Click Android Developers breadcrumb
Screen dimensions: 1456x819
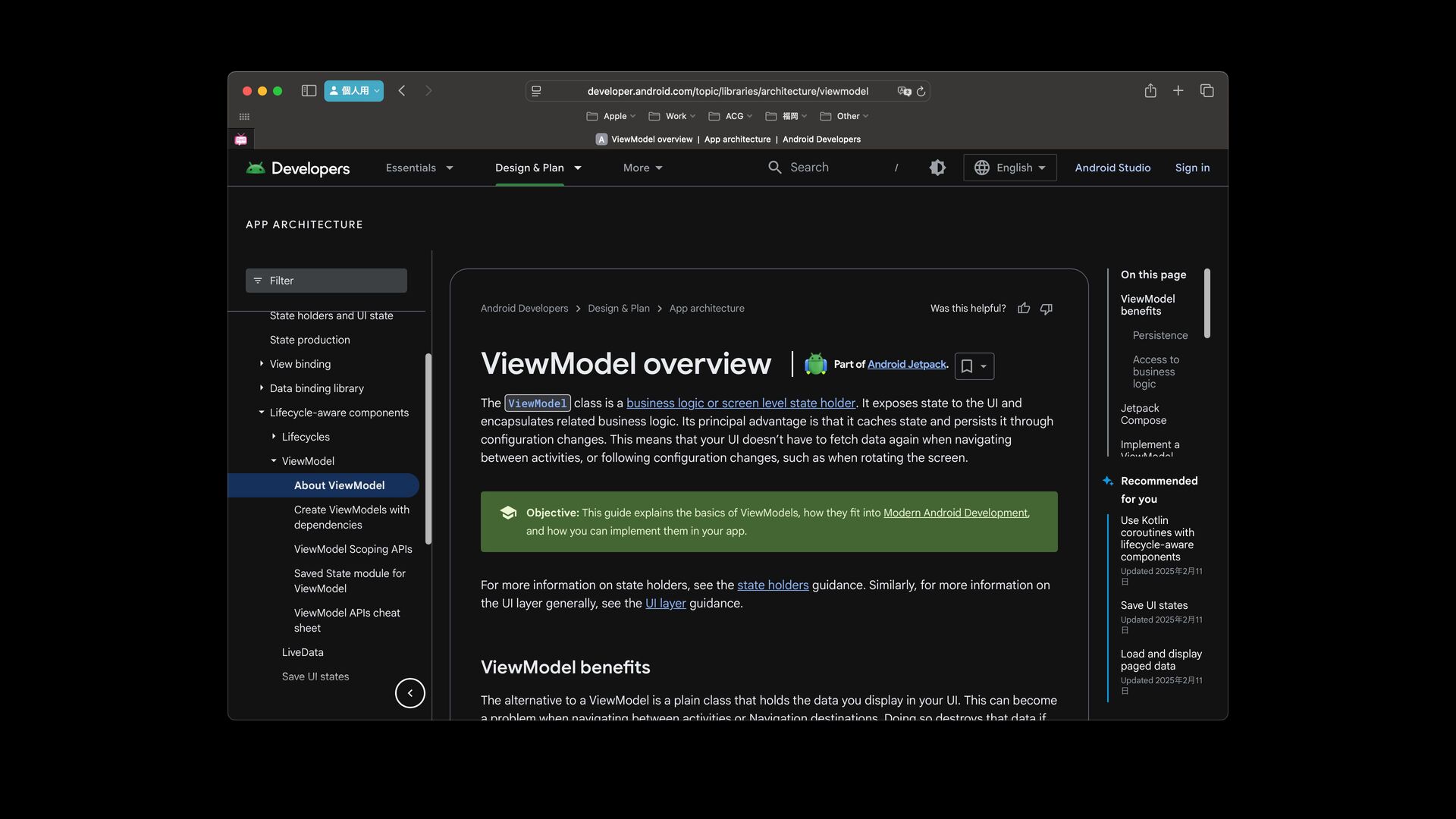[524, 309]
